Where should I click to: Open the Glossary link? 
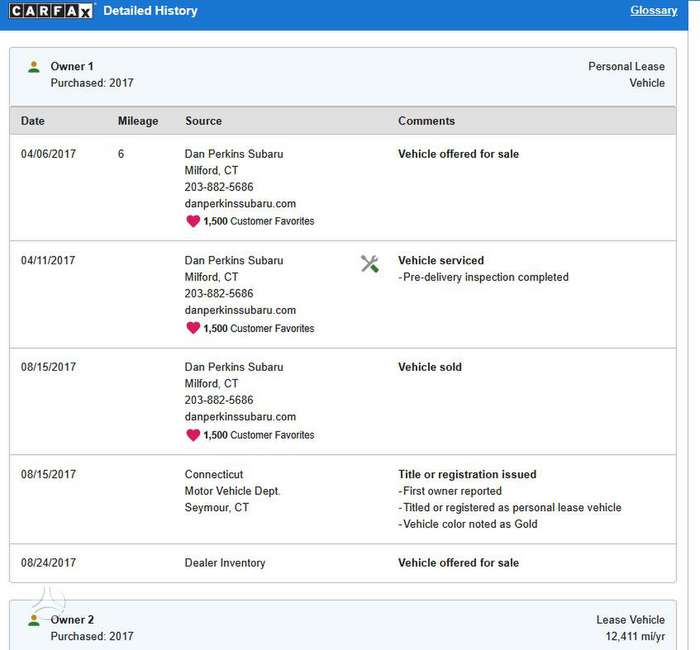654,10
